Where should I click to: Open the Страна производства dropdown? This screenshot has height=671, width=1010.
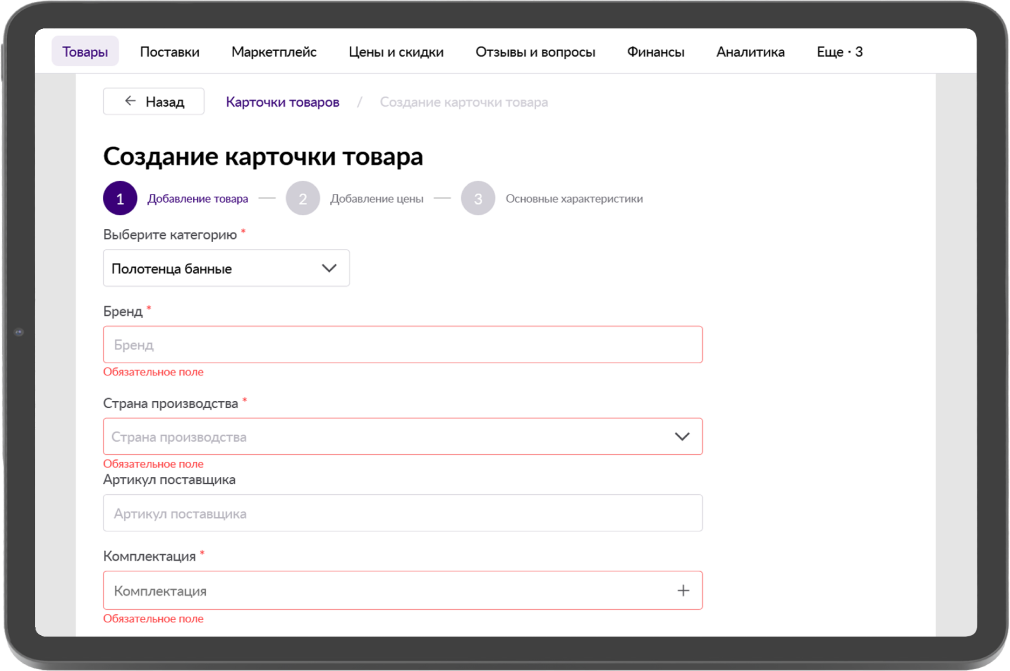[402, 437]
